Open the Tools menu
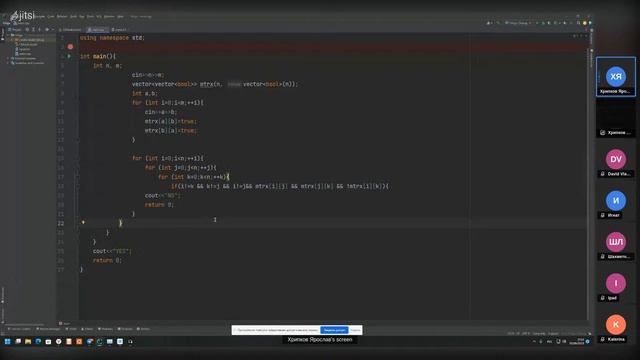640x360 pixels. pos(90,17)
